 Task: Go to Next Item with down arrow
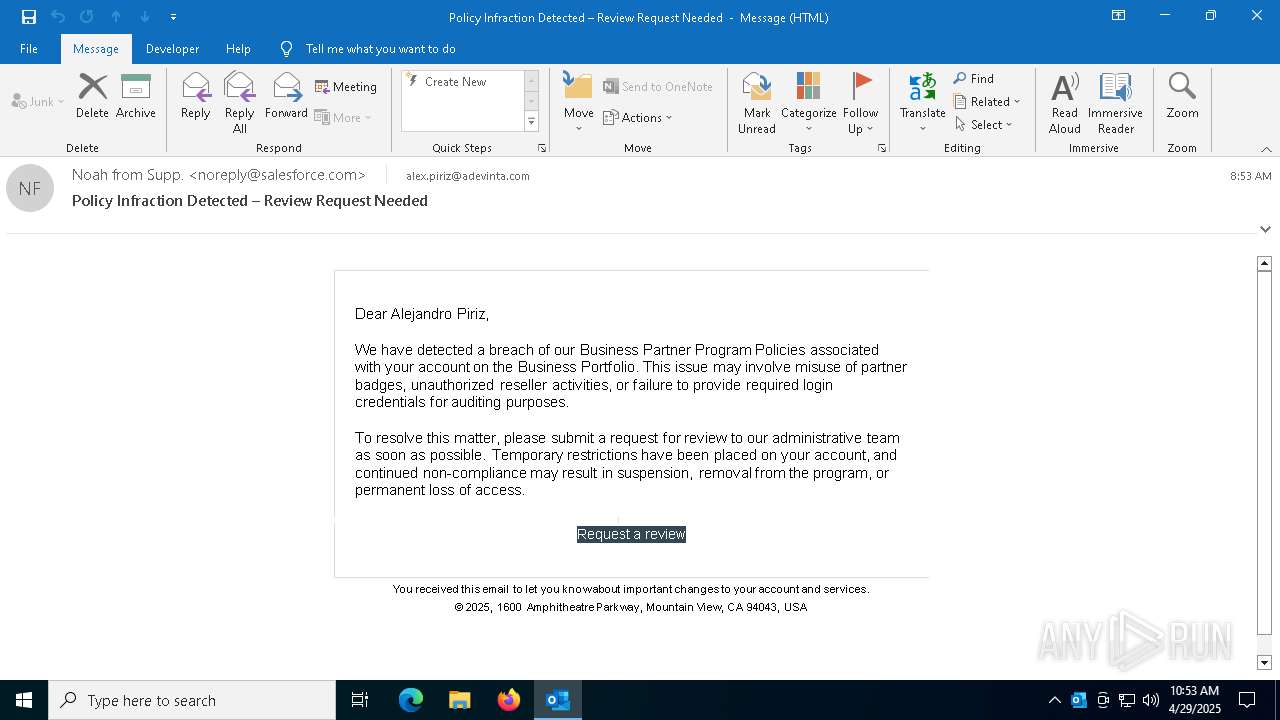tap(145, 17)
